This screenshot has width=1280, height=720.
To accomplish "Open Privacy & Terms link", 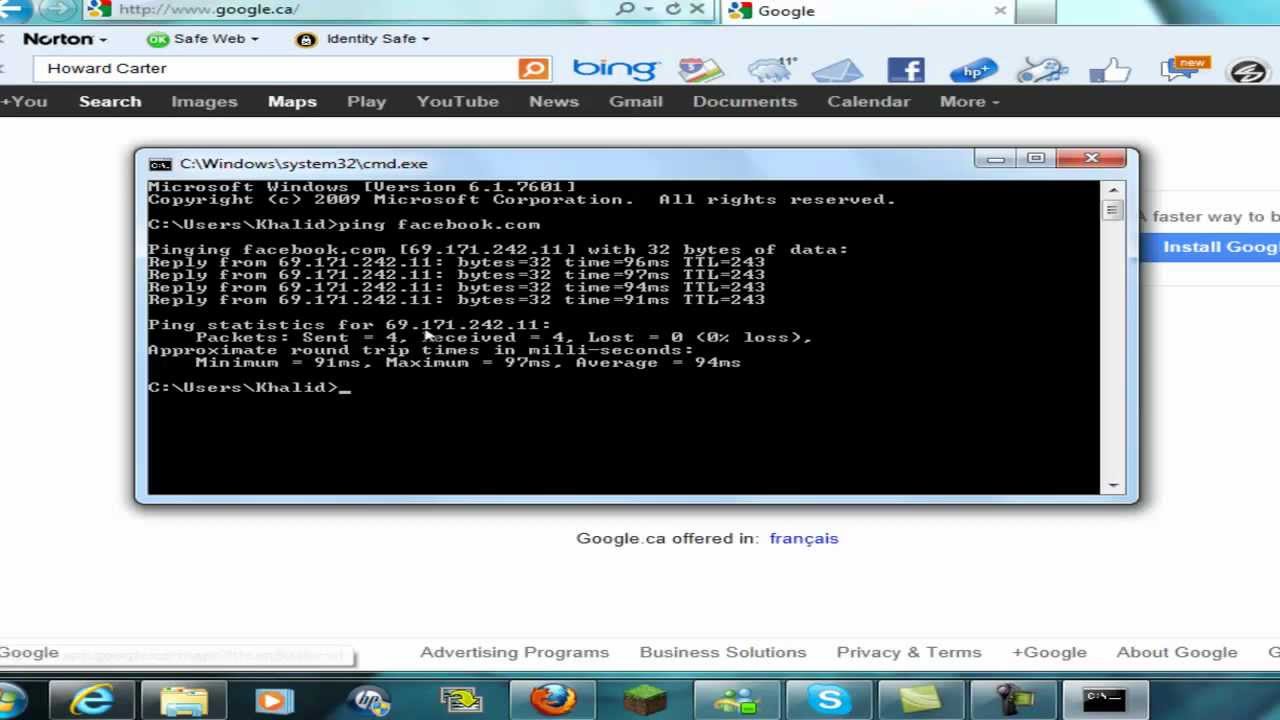I will pyautogui.click(x=909, y=652).
